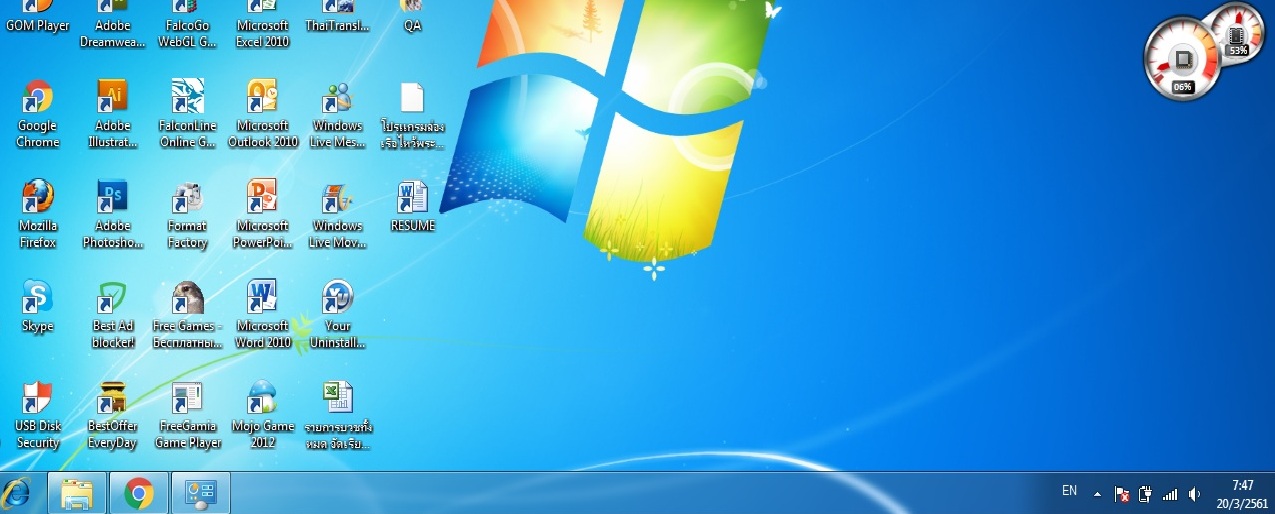The width and height of the screenshot is (1275, 514).
Task: Open the RESUME Word document
Action: point(412,197)
